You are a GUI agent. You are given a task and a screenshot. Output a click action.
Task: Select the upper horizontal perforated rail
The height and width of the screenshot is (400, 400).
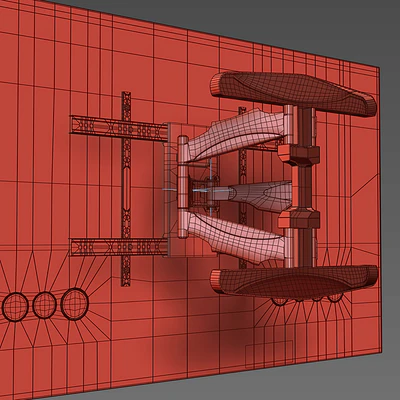coord(118,128)
